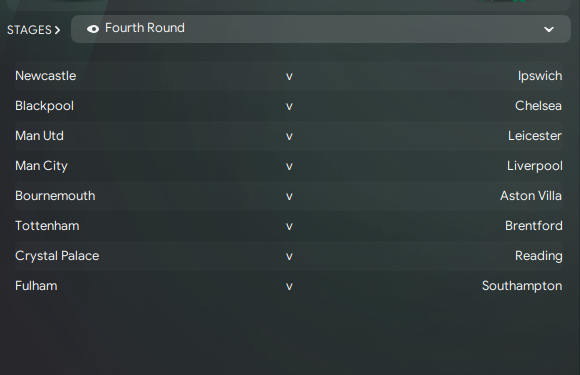Click the eye icon beside Fourth Round
This screenshot has height=375, width=580.
point(93,29)
